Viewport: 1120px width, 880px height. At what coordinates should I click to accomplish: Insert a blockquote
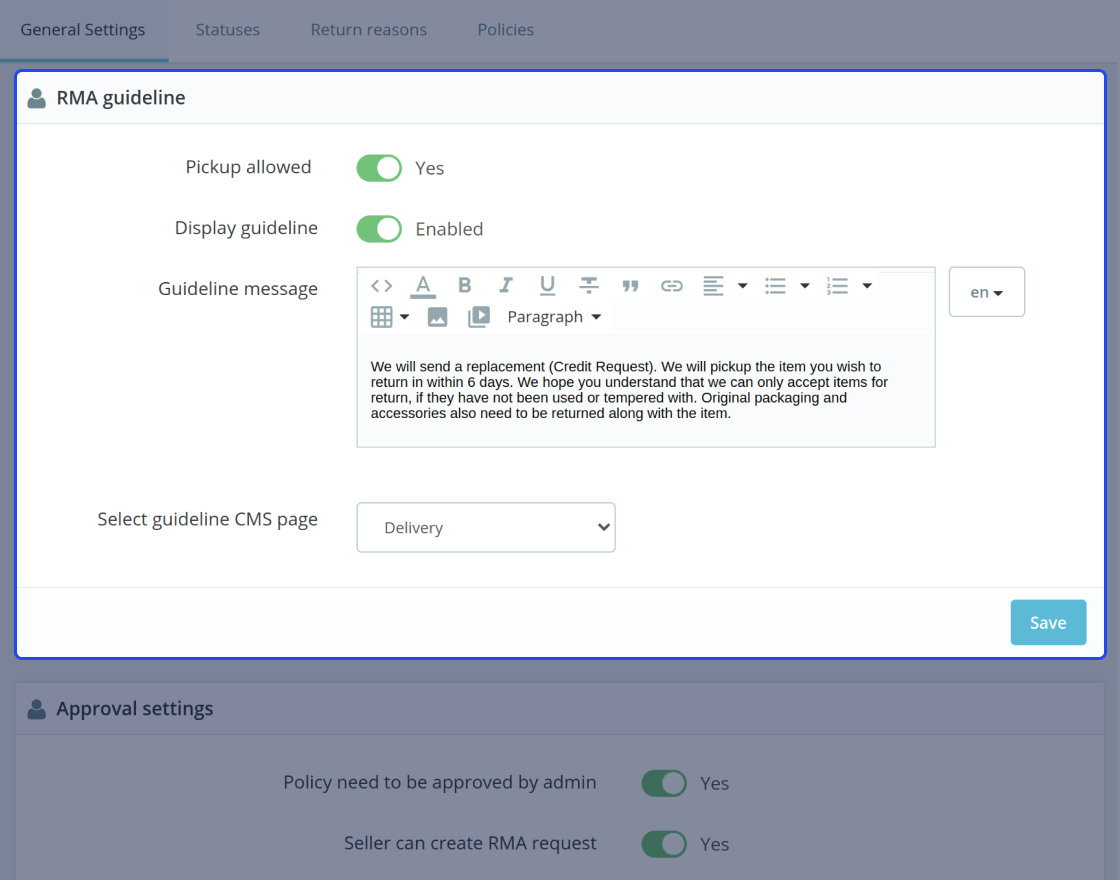pos(630,286)
